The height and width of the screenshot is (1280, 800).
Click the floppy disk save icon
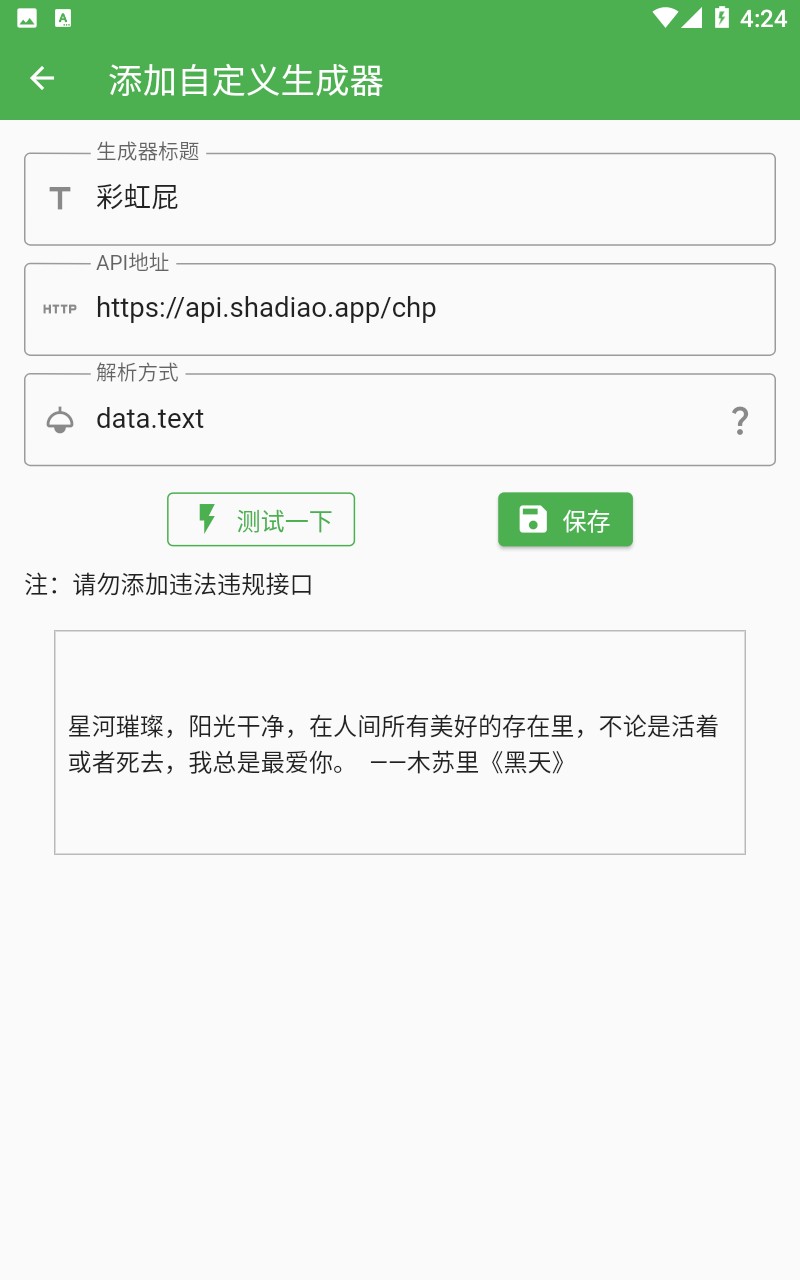tap(530, 519)
